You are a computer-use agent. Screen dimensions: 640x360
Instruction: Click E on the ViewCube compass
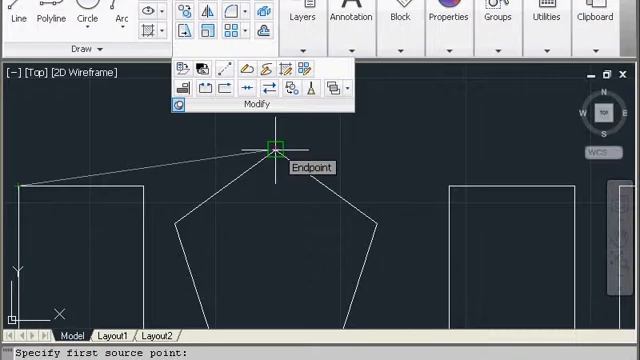tap(625, 113)
